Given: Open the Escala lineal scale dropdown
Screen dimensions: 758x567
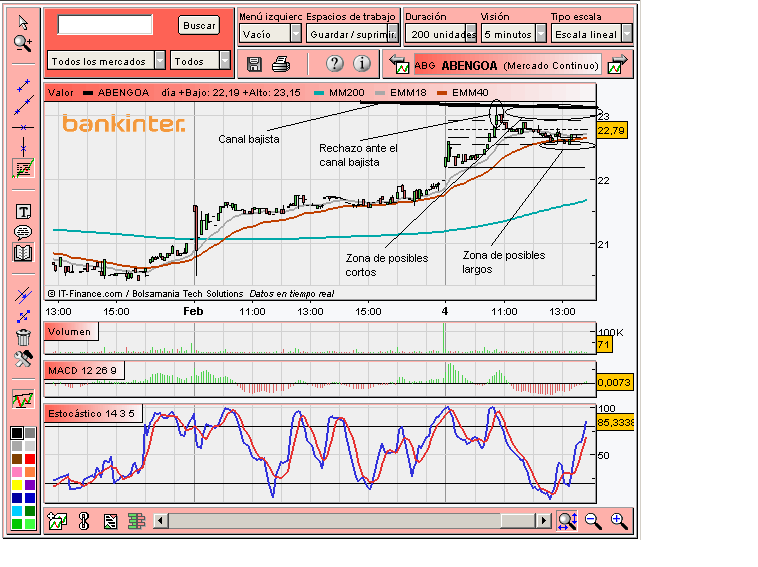Looking at the screenshot, I should tap(592, 34).
